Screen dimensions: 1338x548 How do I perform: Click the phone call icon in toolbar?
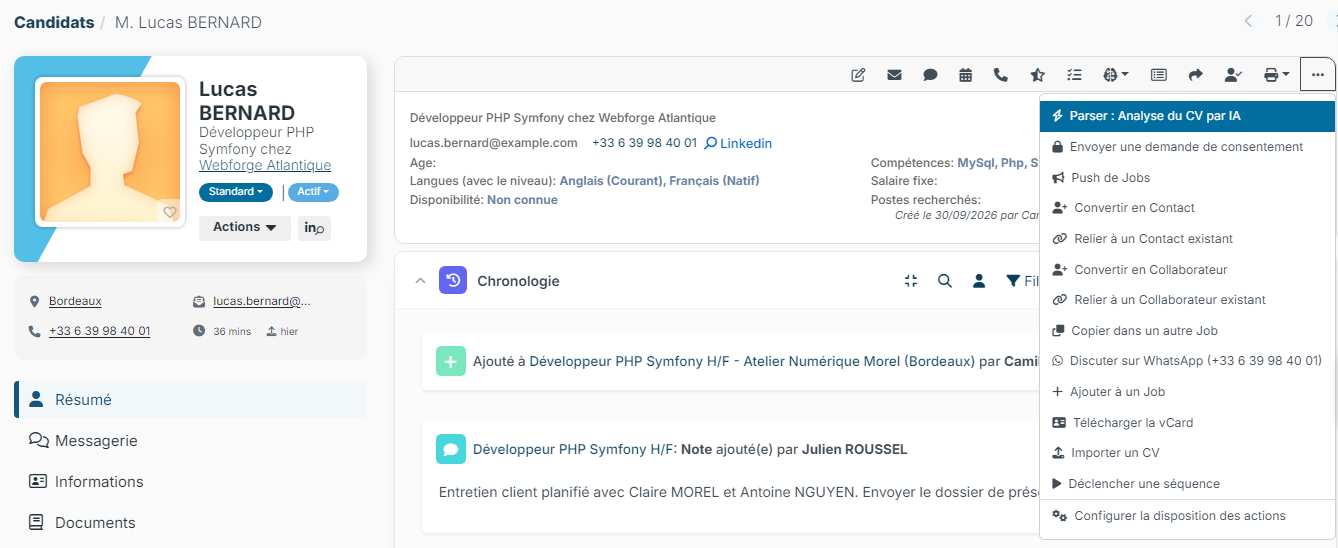coord(1000,75)
